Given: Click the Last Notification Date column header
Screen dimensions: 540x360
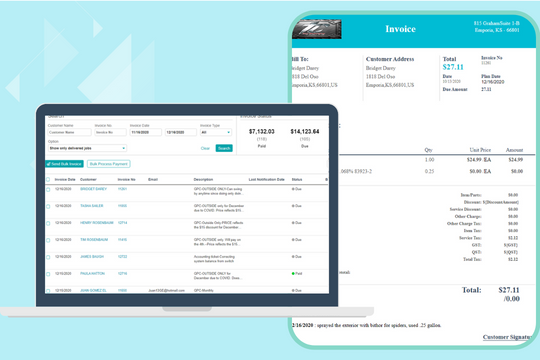Looking at the screenshot, I should pyautogui.click(x=267, y=179).
